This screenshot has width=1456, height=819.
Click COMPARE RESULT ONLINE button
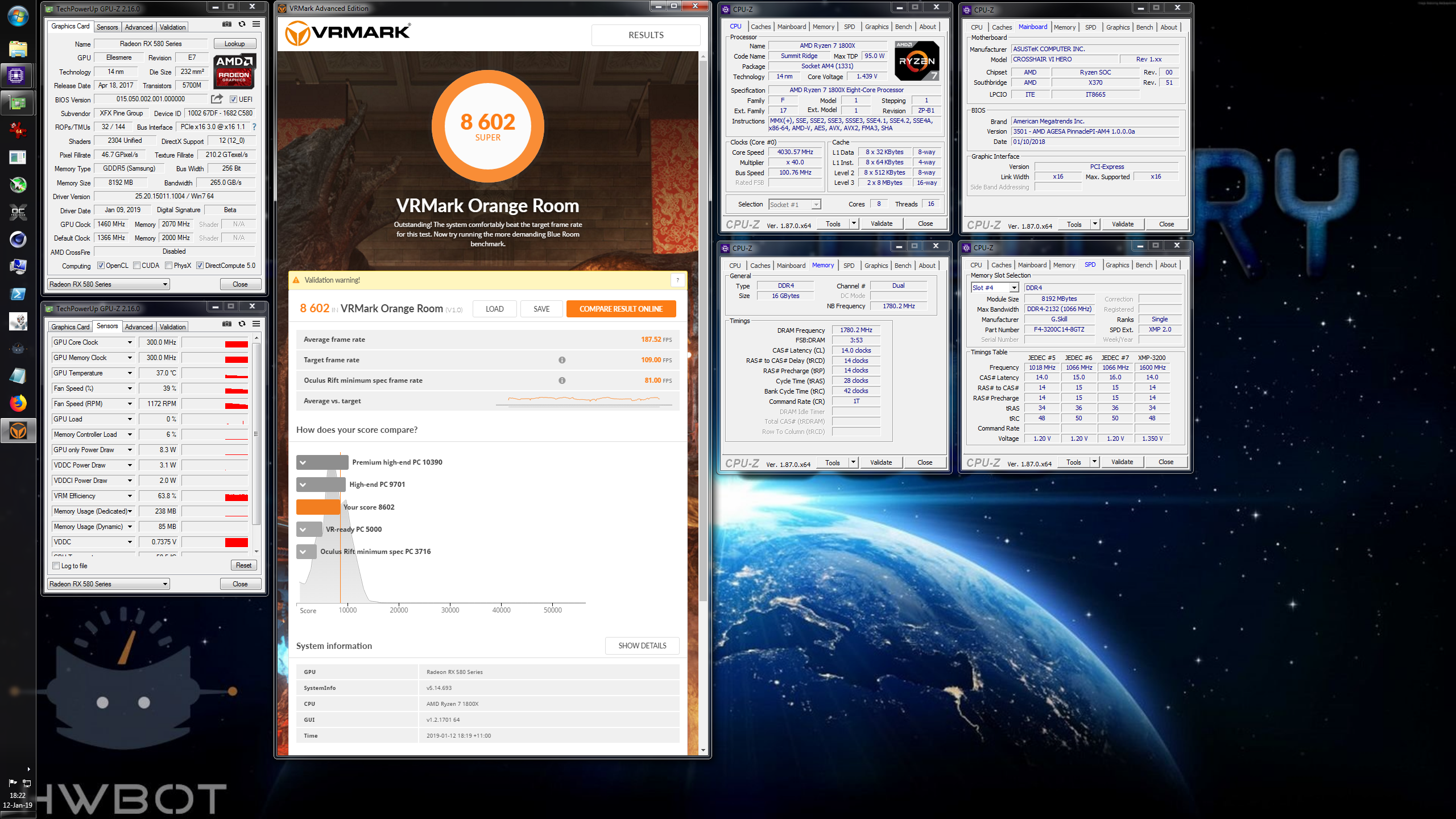[621, 309]
